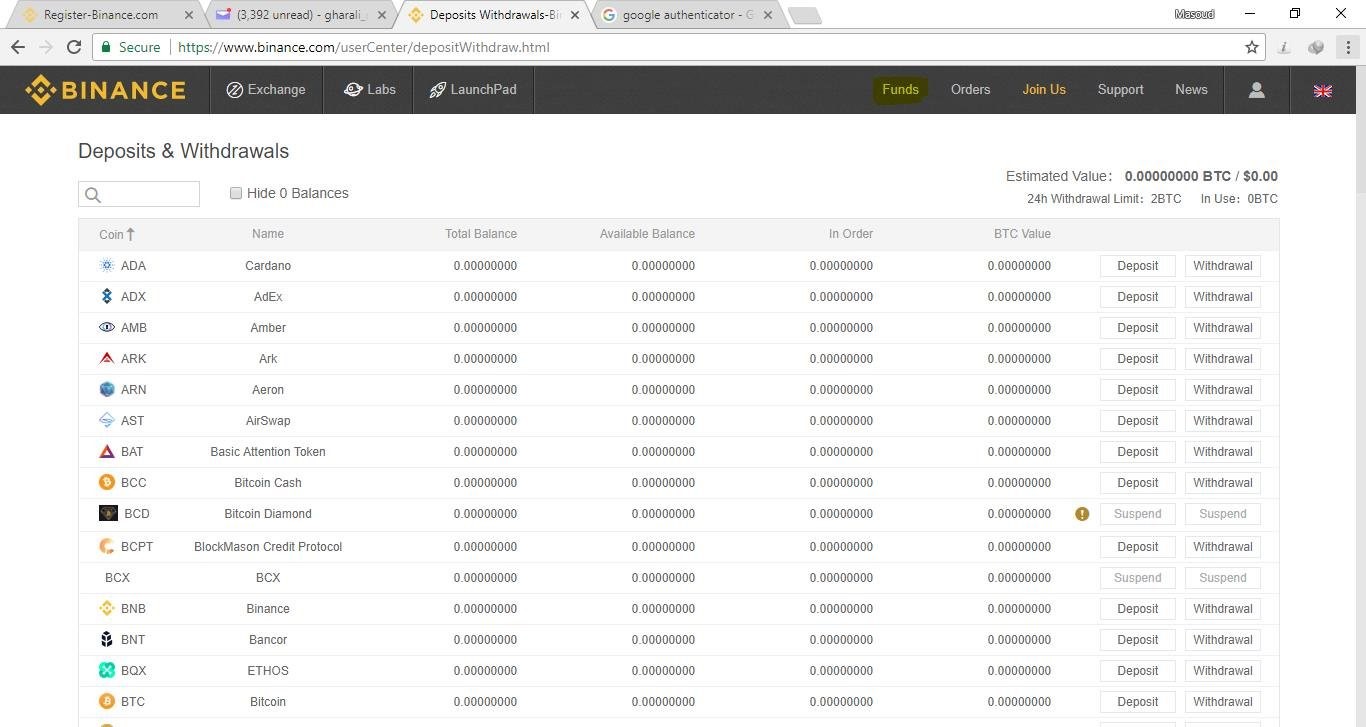This screenshot has width=1366, height=727.
Task: Open the user account profile icon
Action: 1257,90
